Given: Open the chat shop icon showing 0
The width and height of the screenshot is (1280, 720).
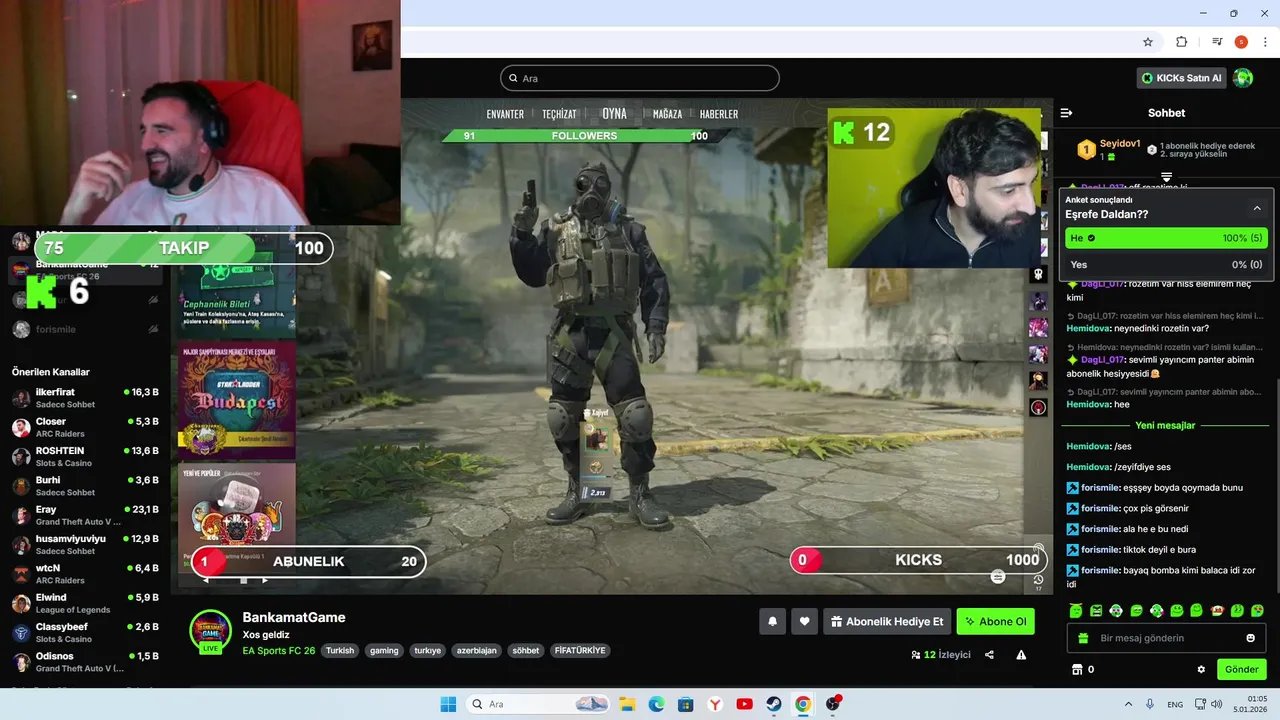Looking at the screenshot, I should point(1083,669).
